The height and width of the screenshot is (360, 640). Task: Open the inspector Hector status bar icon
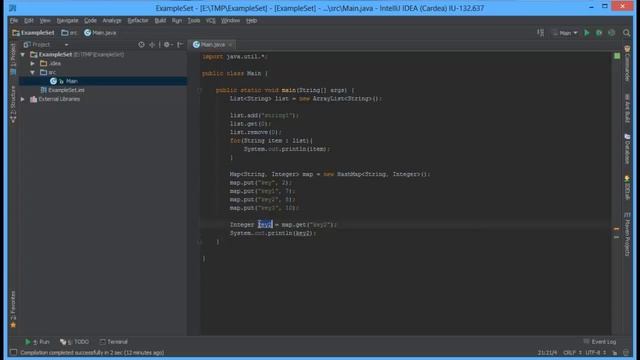[627, 352]
